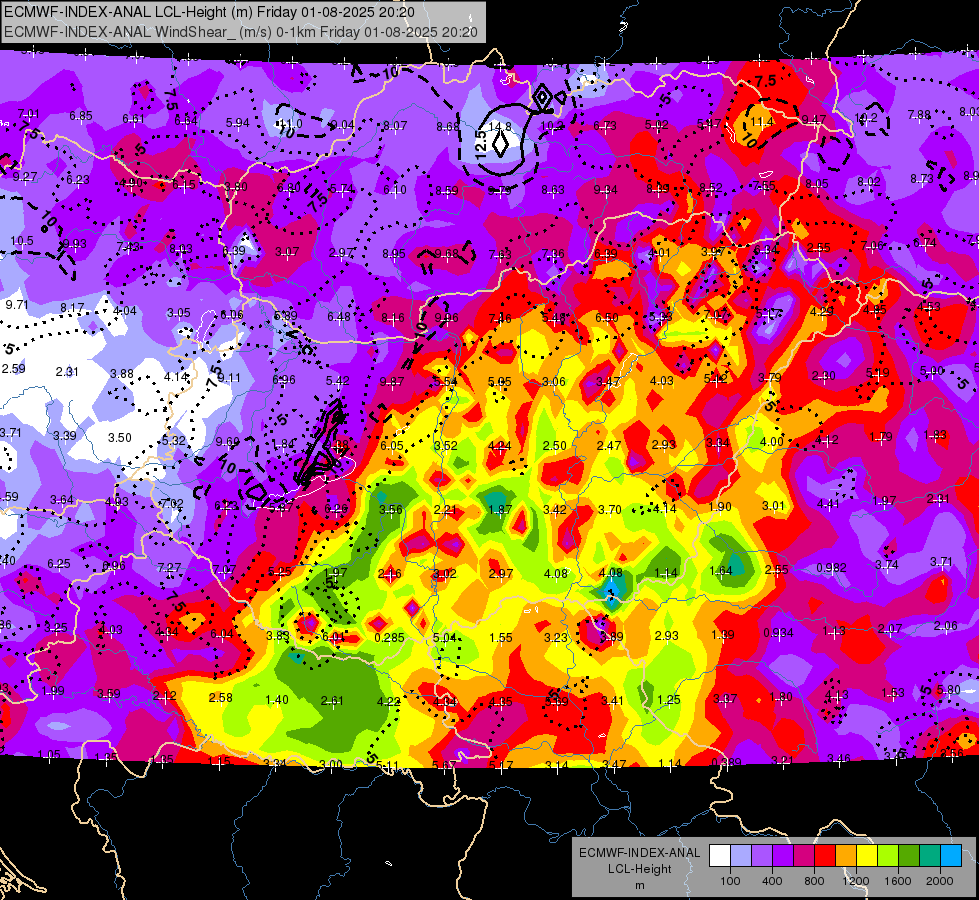Click the 8.17 map value
Image resolution: width=979 pixels, height=900 pixels.
(72, 308)
